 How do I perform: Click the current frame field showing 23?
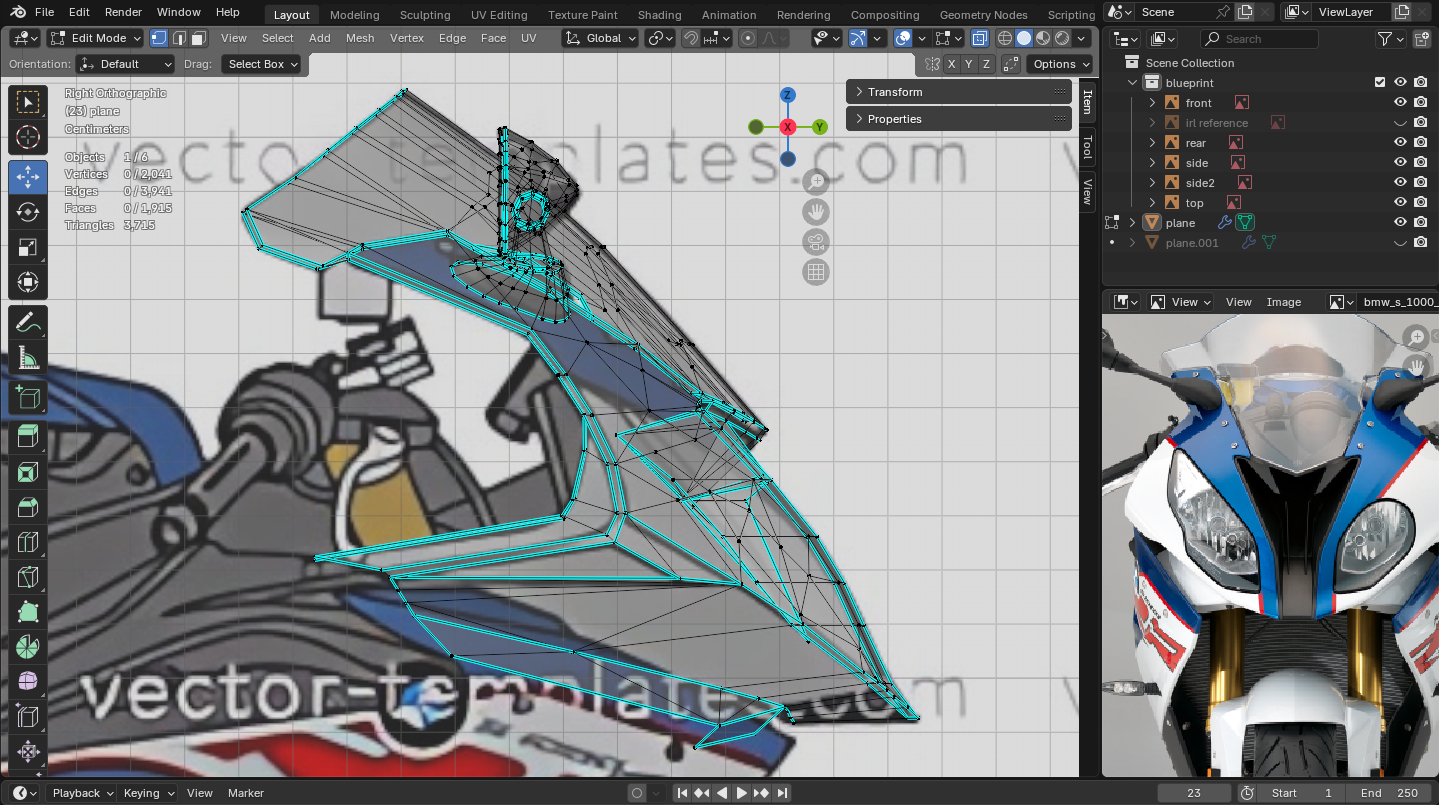click(1194, 793)
